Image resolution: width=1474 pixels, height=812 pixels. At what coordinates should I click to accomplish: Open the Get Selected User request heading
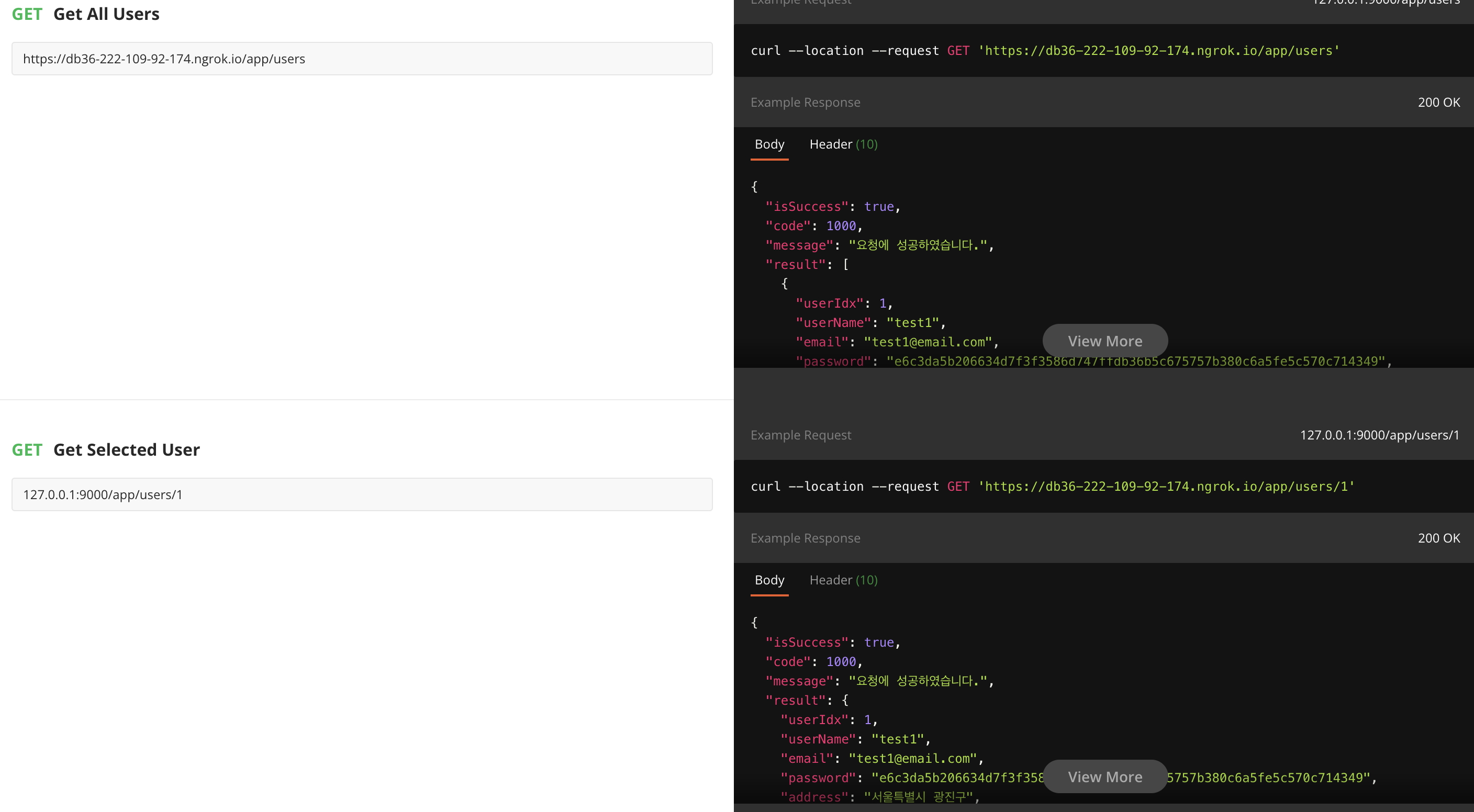[127, 449]
